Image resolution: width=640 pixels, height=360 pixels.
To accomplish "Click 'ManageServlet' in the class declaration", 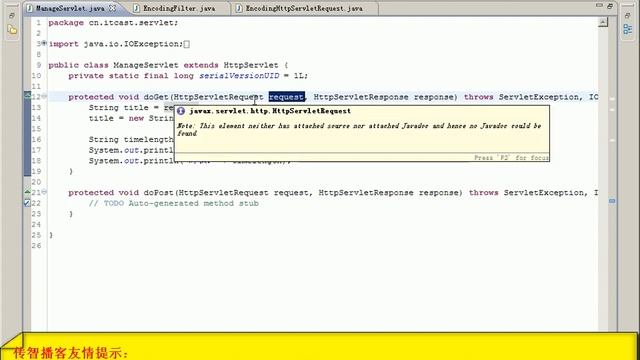I will tap(146, 65).
